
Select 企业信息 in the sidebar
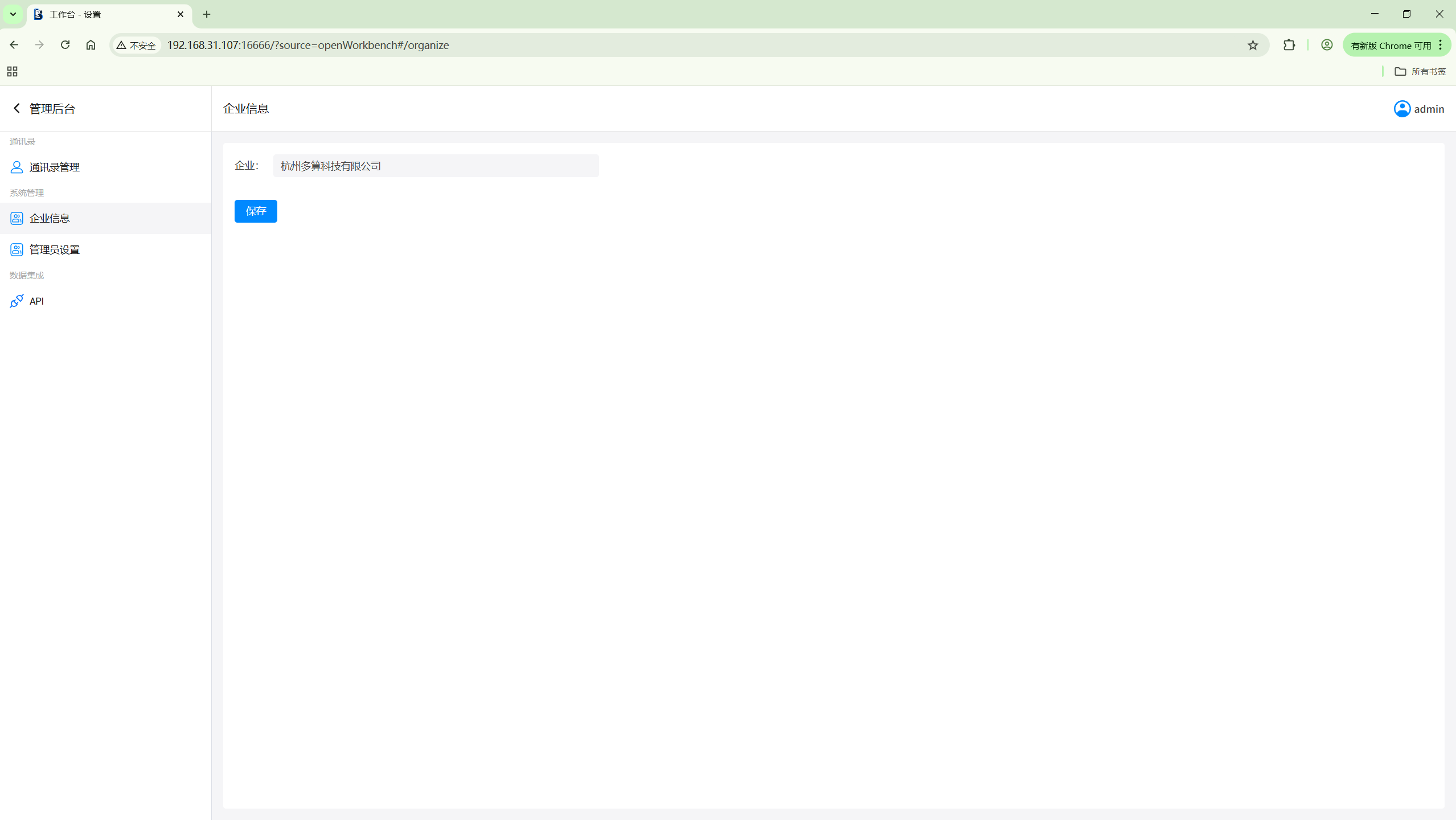50,218
